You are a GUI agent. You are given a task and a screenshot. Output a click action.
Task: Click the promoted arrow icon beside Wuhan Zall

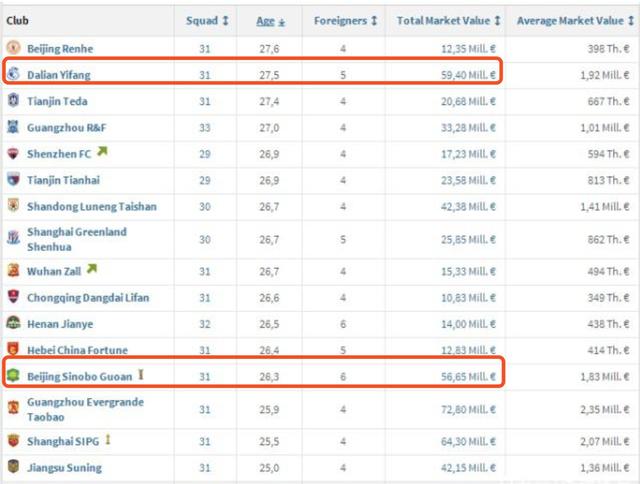click(92, 269)
